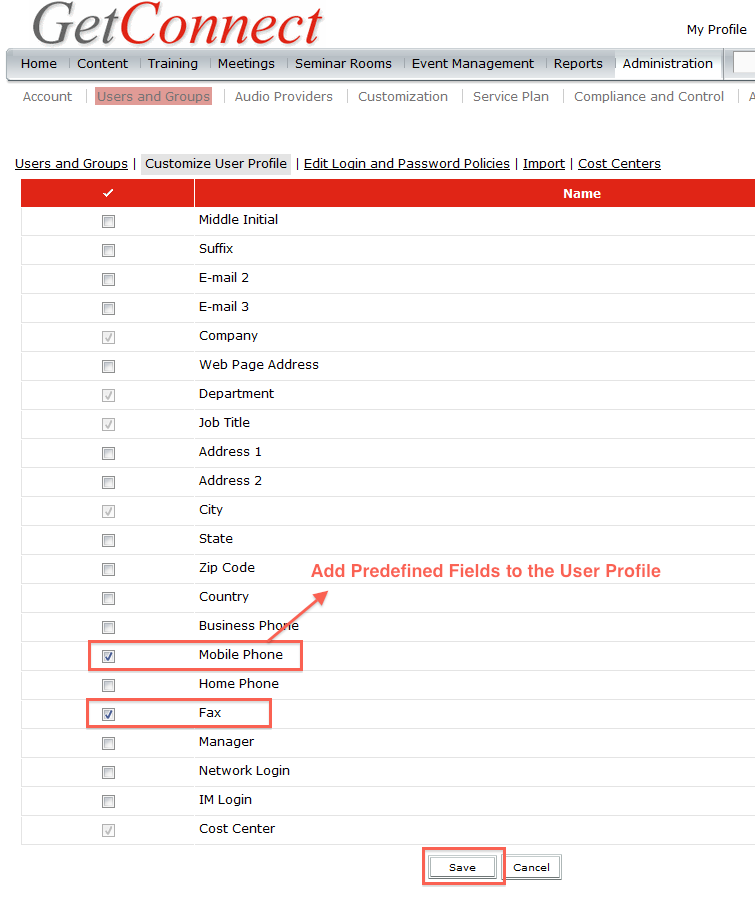The width and height of the screenshot is (755, 902).
Task: Check the Zip Code checkbox
Action: [108, 570]
